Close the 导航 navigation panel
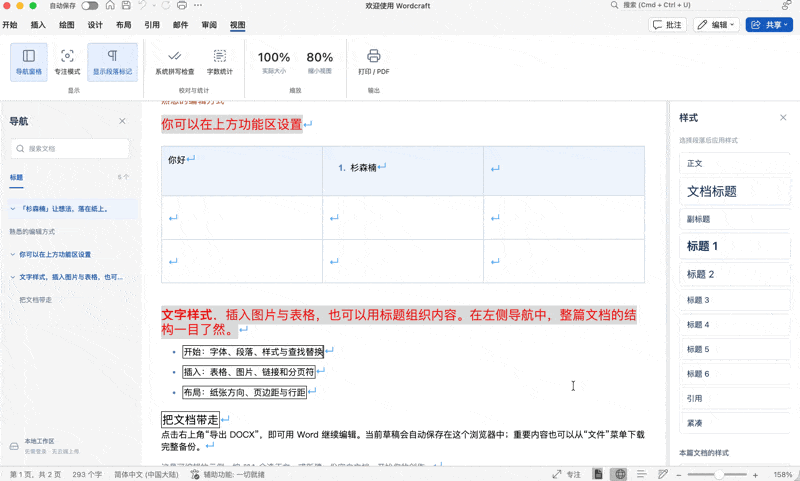Viewport: 800px width, 481px height. point(122,121)
